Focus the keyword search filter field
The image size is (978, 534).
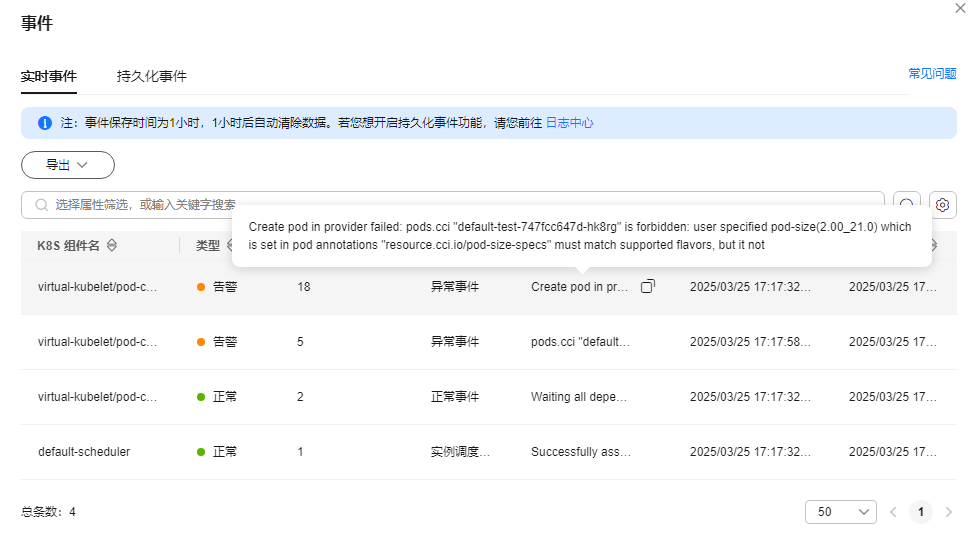[452, 205]
